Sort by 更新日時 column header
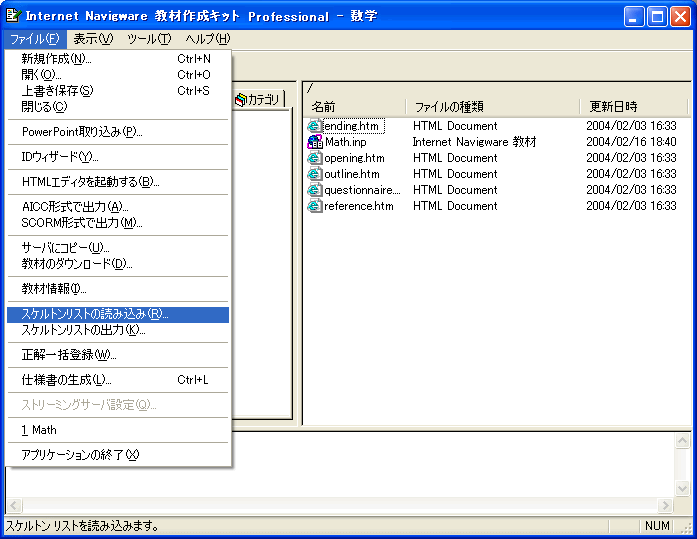Image resolution: width=697 pixels, height=539 pixels. tap(633, 107)
